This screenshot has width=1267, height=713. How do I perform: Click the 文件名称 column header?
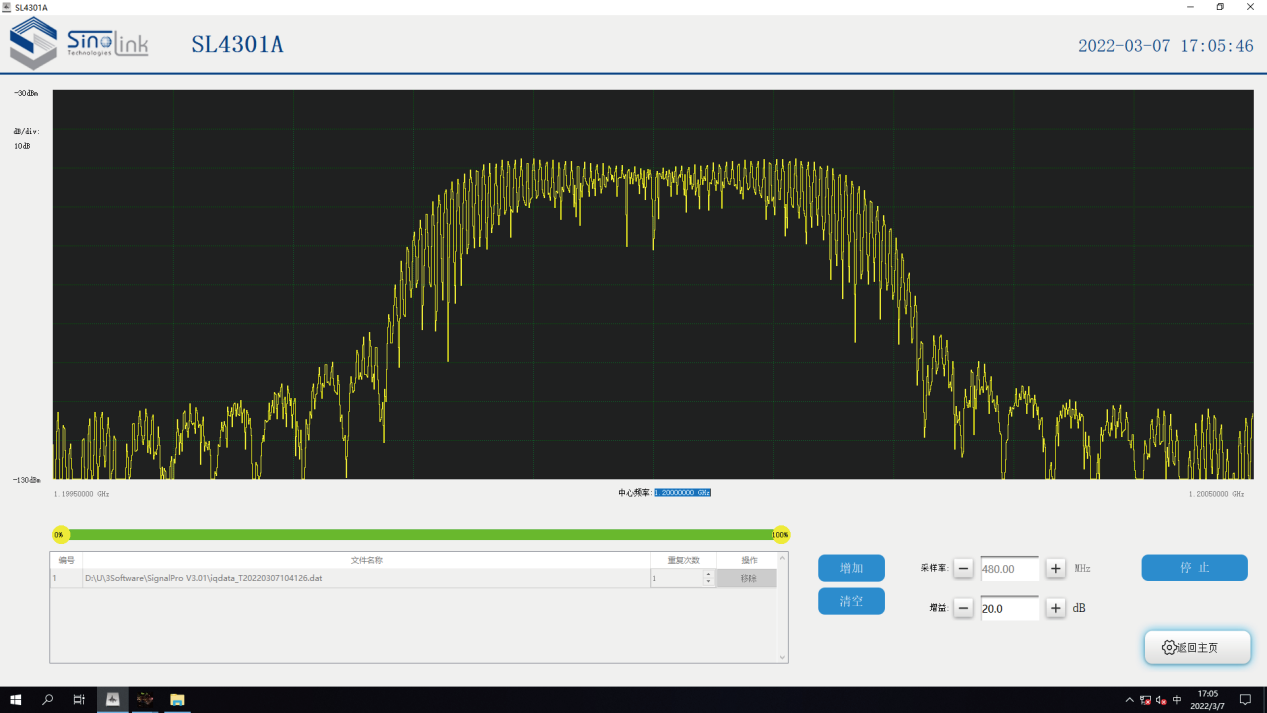366,560
